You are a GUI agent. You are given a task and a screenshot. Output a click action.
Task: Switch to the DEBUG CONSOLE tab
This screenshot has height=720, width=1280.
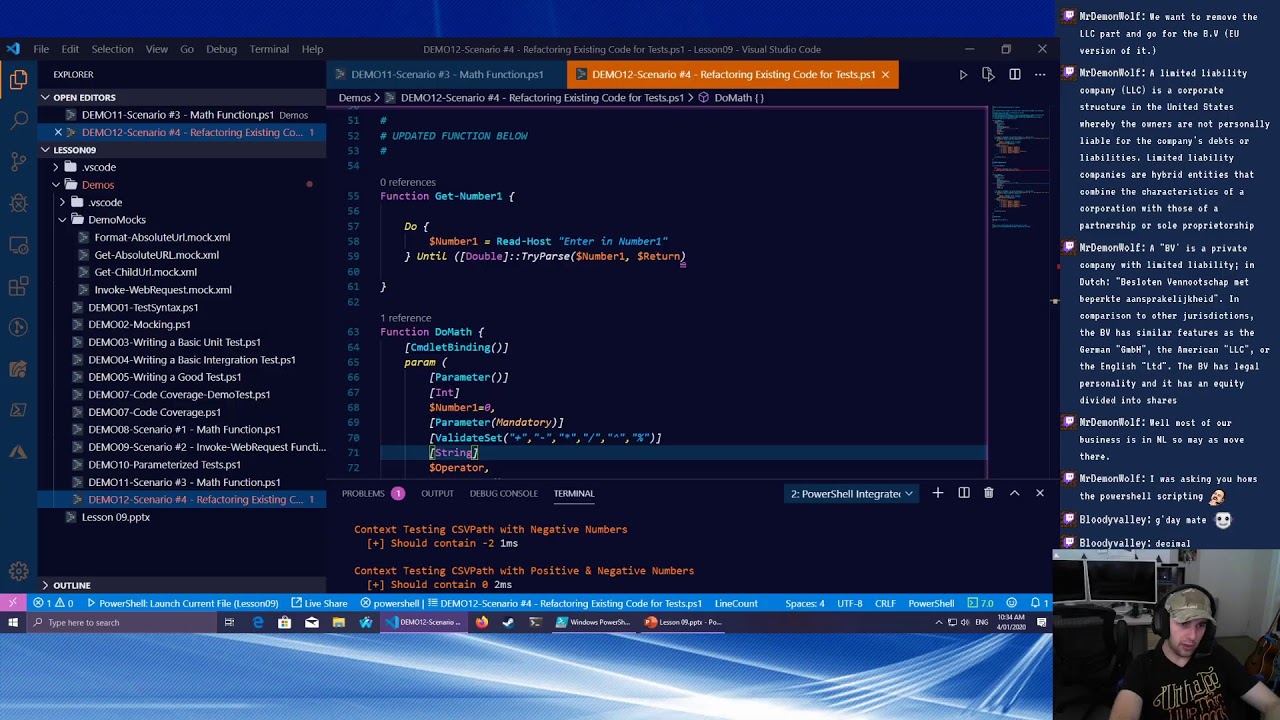click(x=504, y=493)
